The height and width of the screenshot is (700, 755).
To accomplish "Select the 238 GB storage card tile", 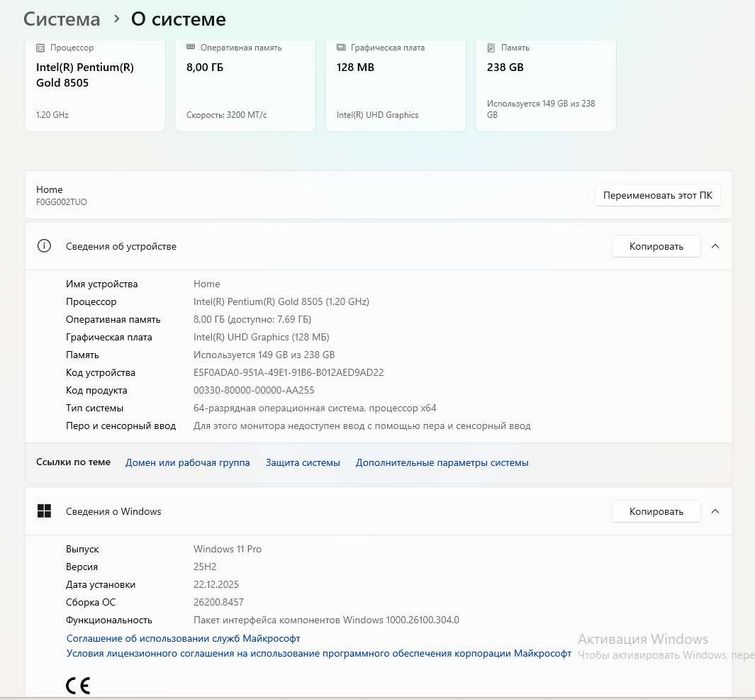I will click(546, 86).
